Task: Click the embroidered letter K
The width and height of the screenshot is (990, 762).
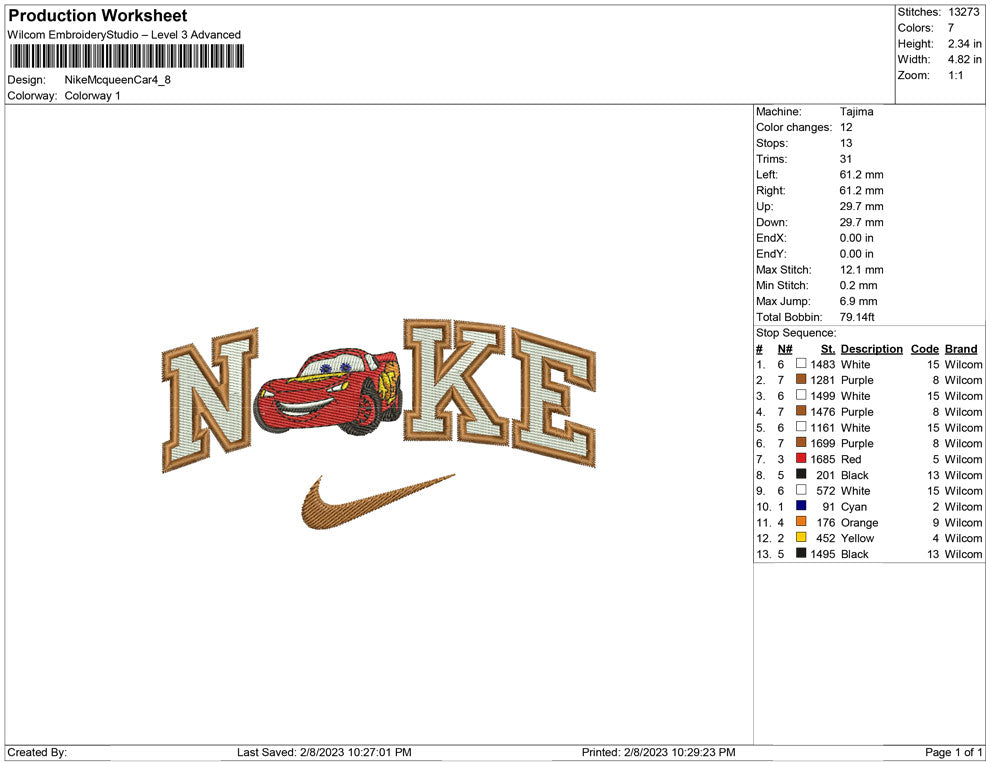Action: (x=456, y=383)
